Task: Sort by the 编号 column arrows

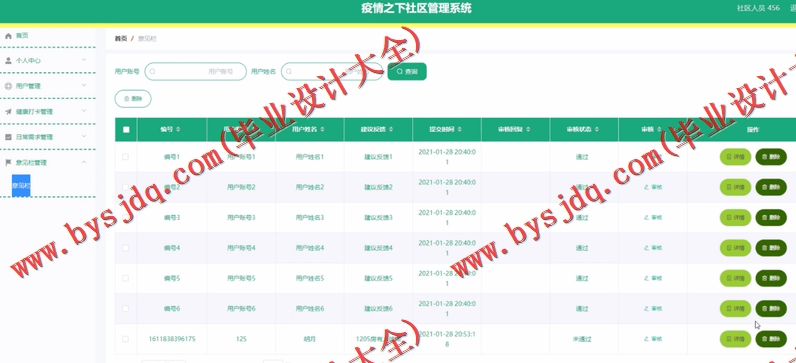Action: [178, 130]
